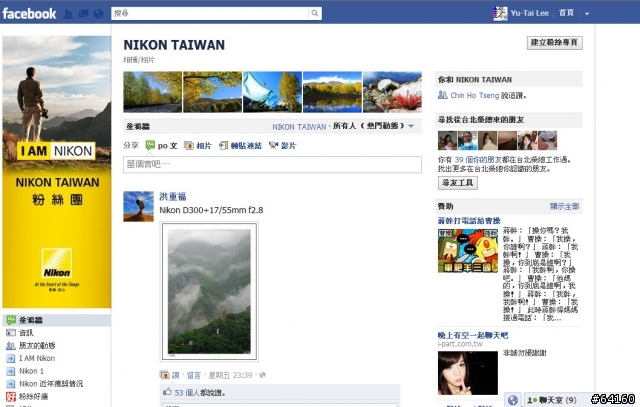Click the like thumbs-up icon under post
The width and height of the screenshot is (640, 407).
[x=167, y=392]
